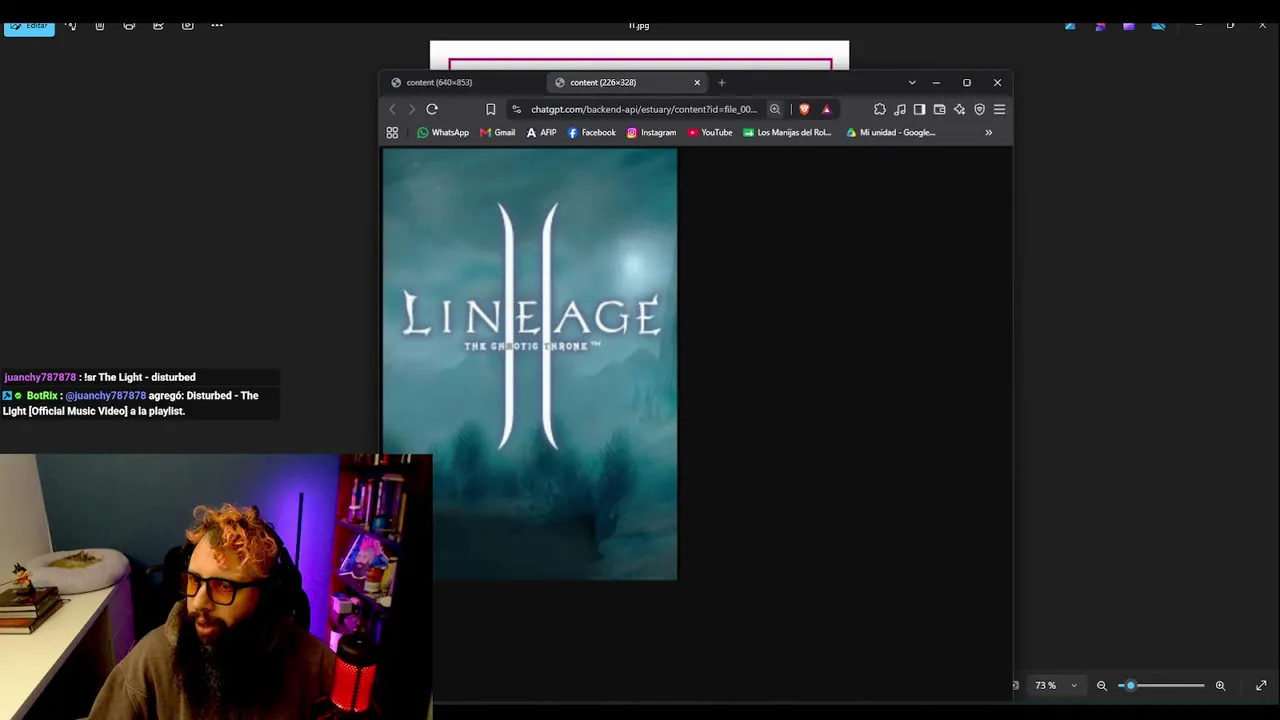Go forward in the browser

pos(412,109)
